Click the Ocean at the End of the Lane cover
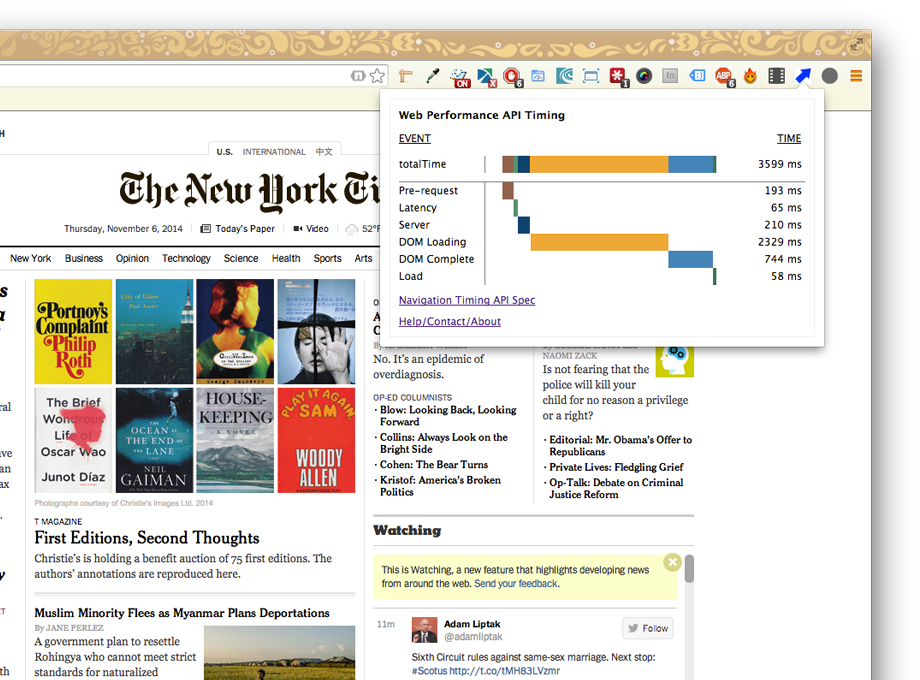The image size is (920, 680). pyautogui.click(x=154, y=440)
